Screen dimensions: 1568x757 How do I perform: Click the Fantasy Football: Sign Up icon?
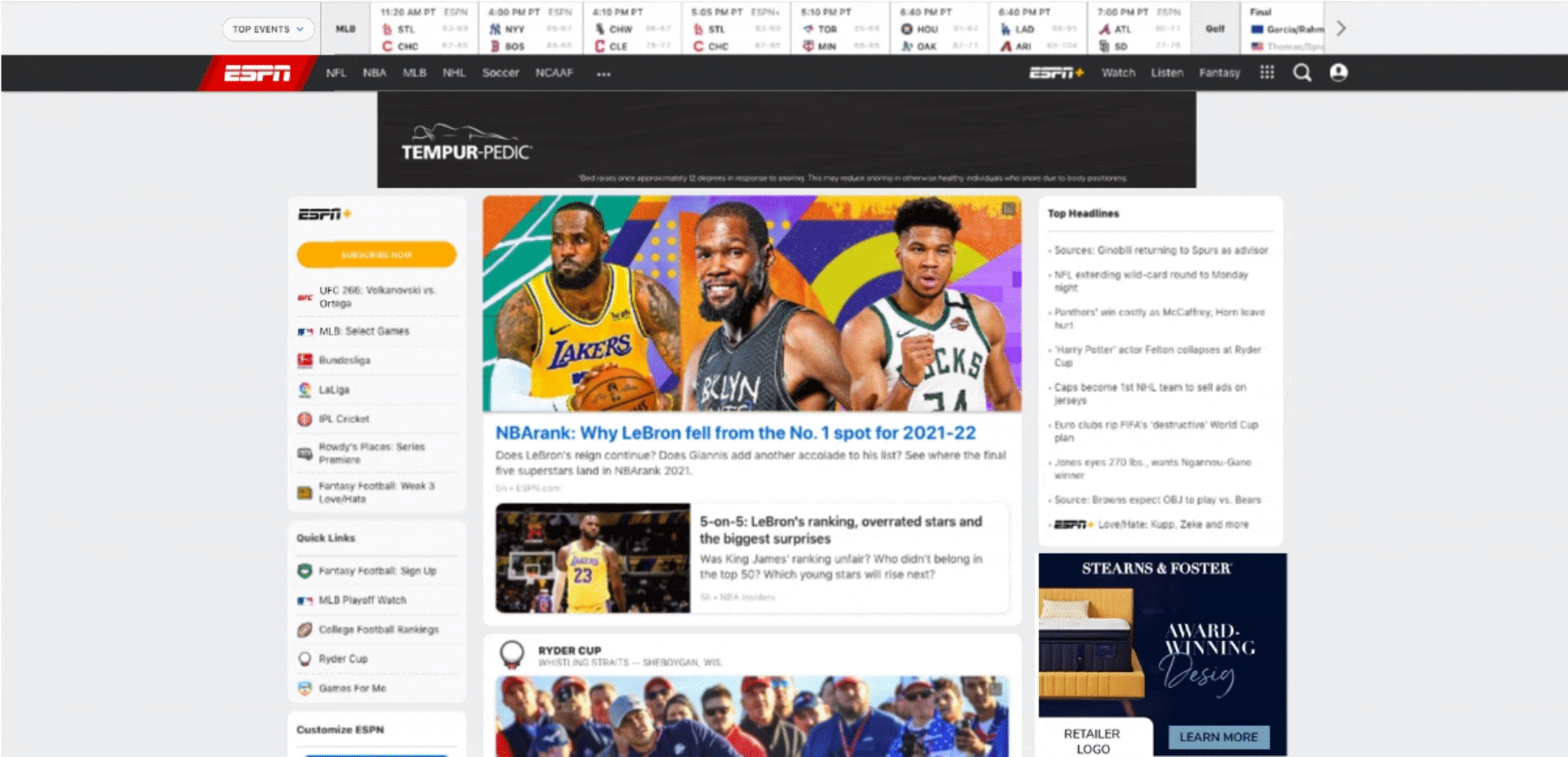[305, 571]
